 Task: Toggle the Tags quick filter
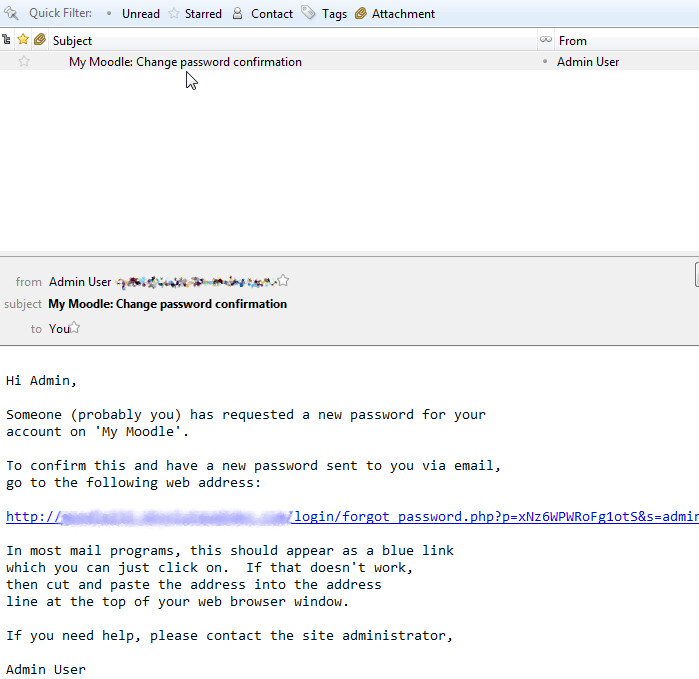click(324, 14)
